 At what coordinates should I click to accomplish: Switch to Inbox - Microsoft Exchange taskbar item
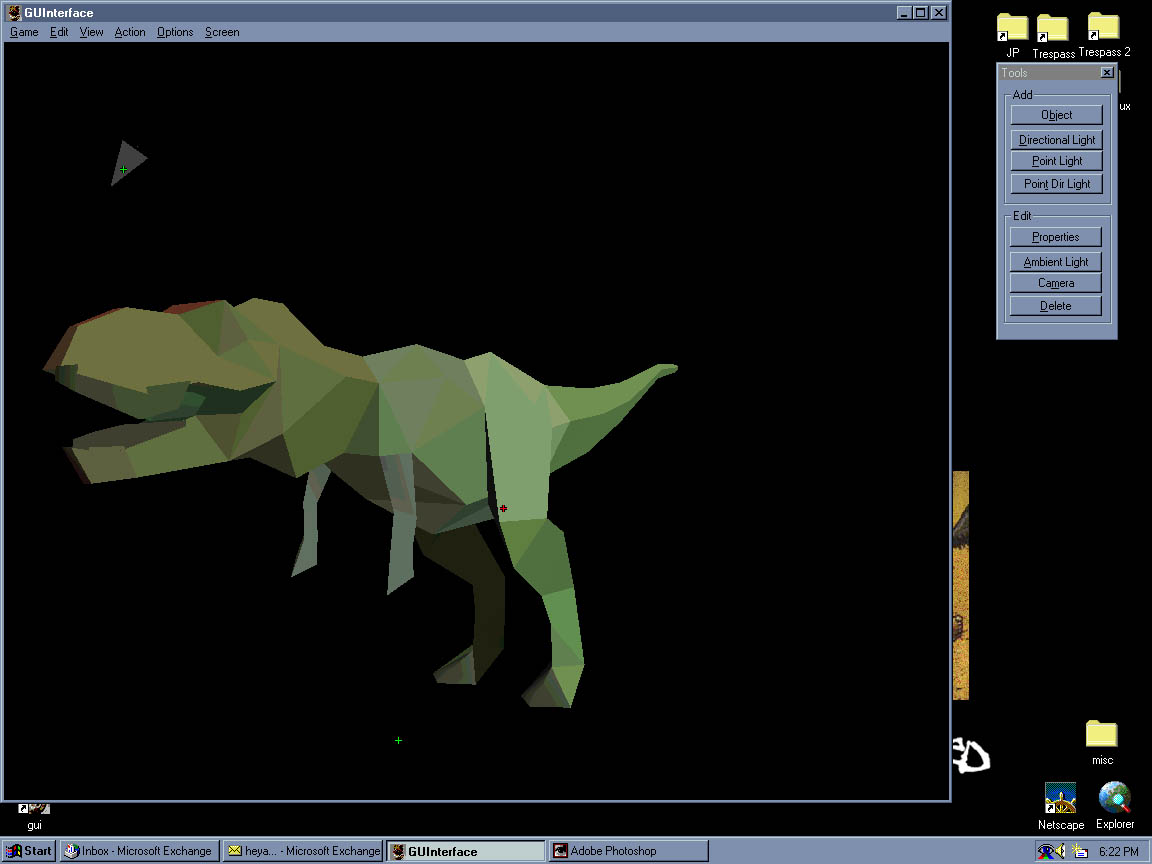tap(139, 851)
